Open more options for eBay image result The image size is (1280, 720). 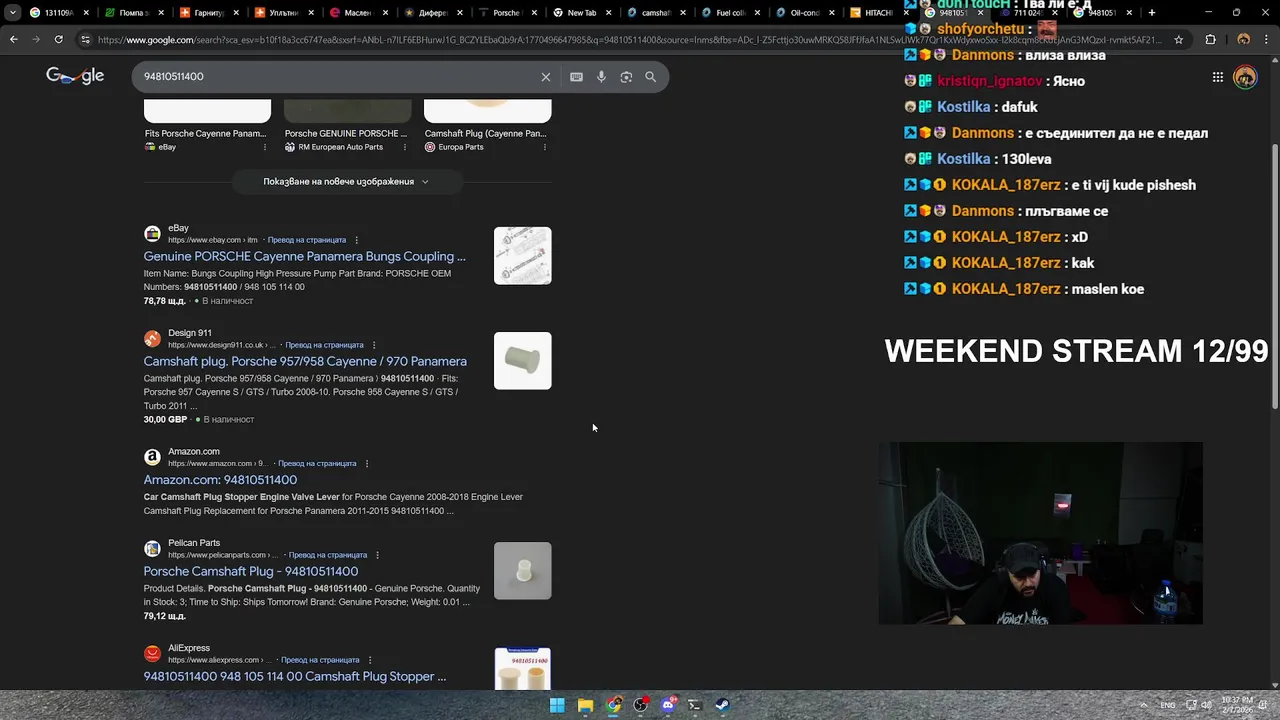coord(265,147)
